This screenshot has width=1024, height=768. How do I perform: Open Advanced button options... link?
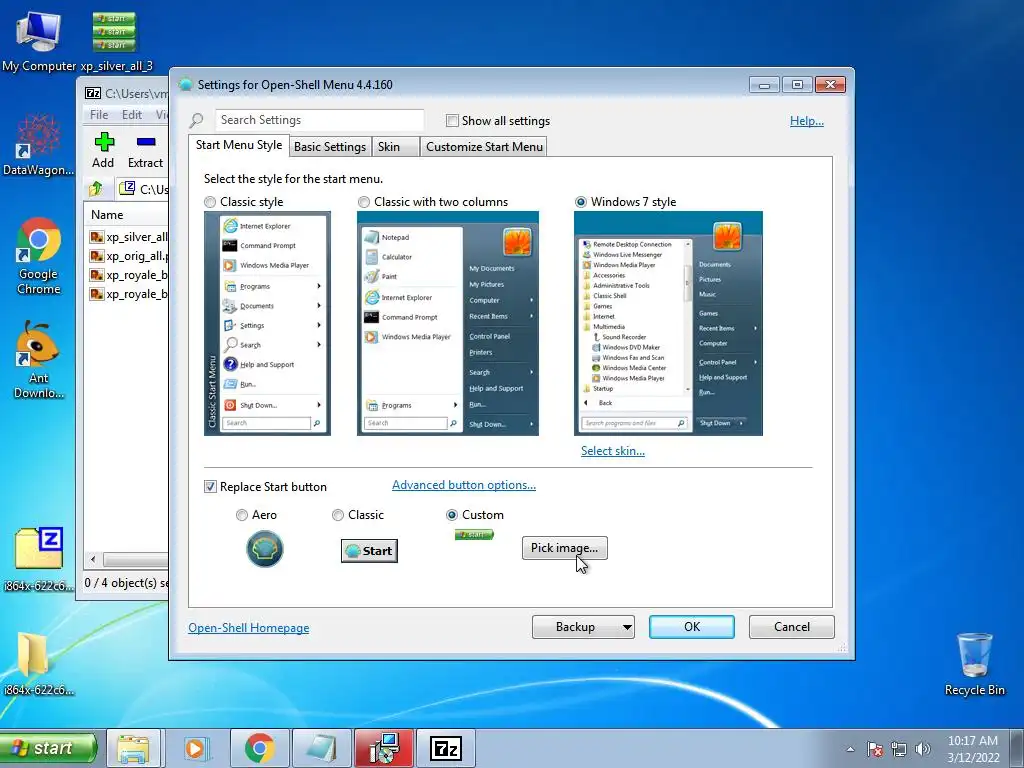[464, 485]
